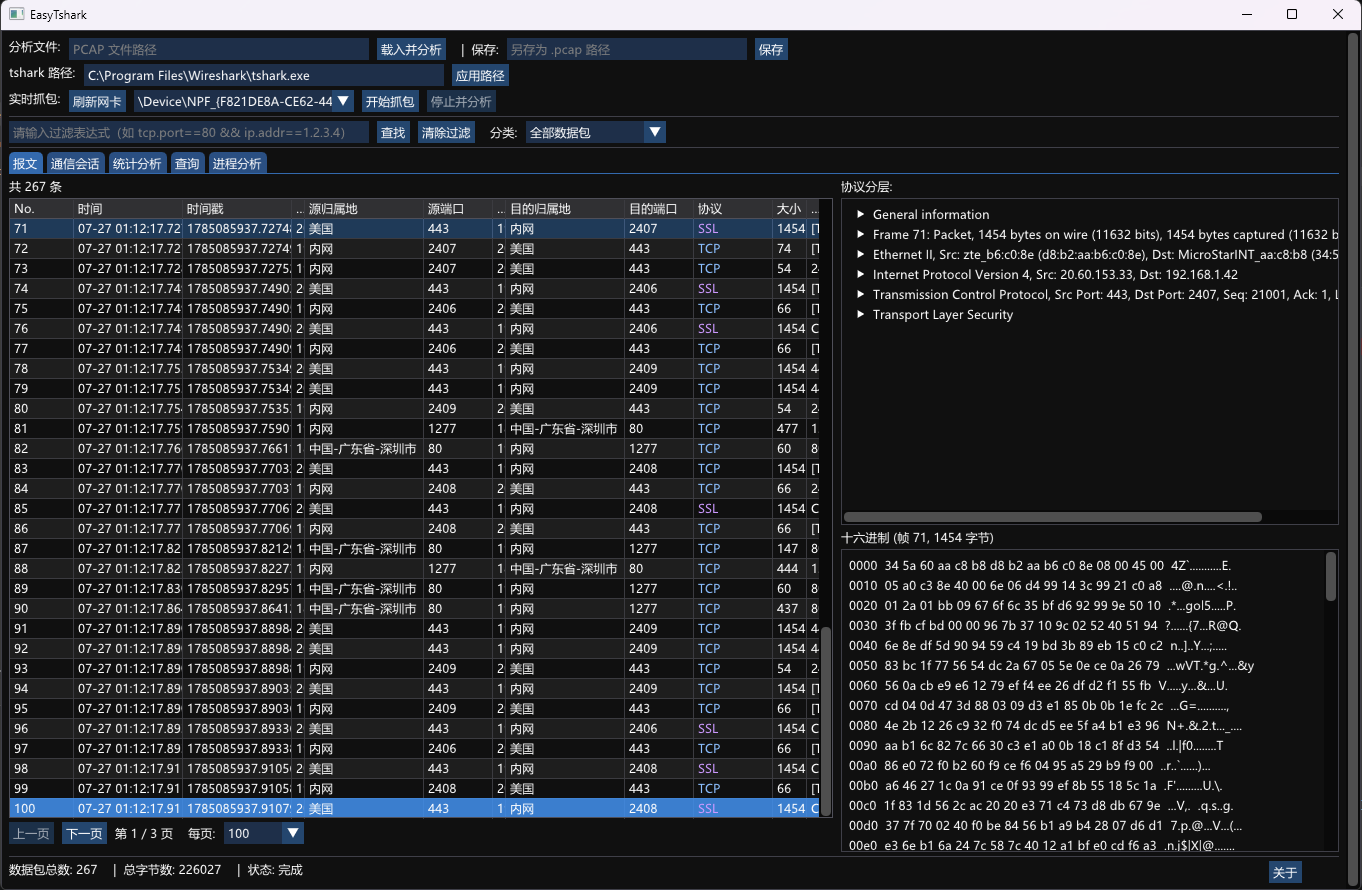Expand the Transmission Control Protocol node
1362x890 pixels.
point(862,295)
